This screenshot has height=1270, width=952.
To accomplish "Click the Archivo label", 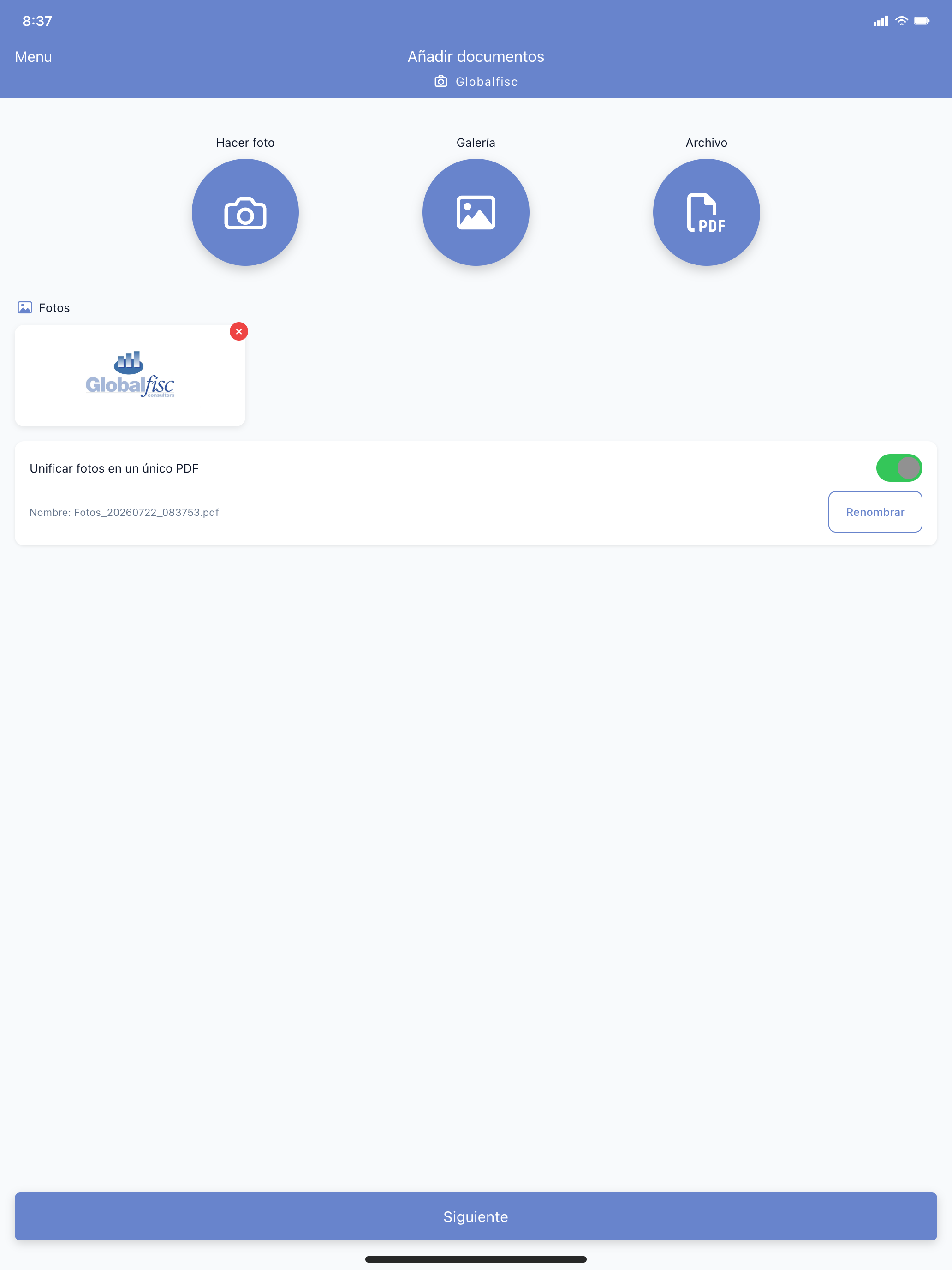I will coord(707,143).
